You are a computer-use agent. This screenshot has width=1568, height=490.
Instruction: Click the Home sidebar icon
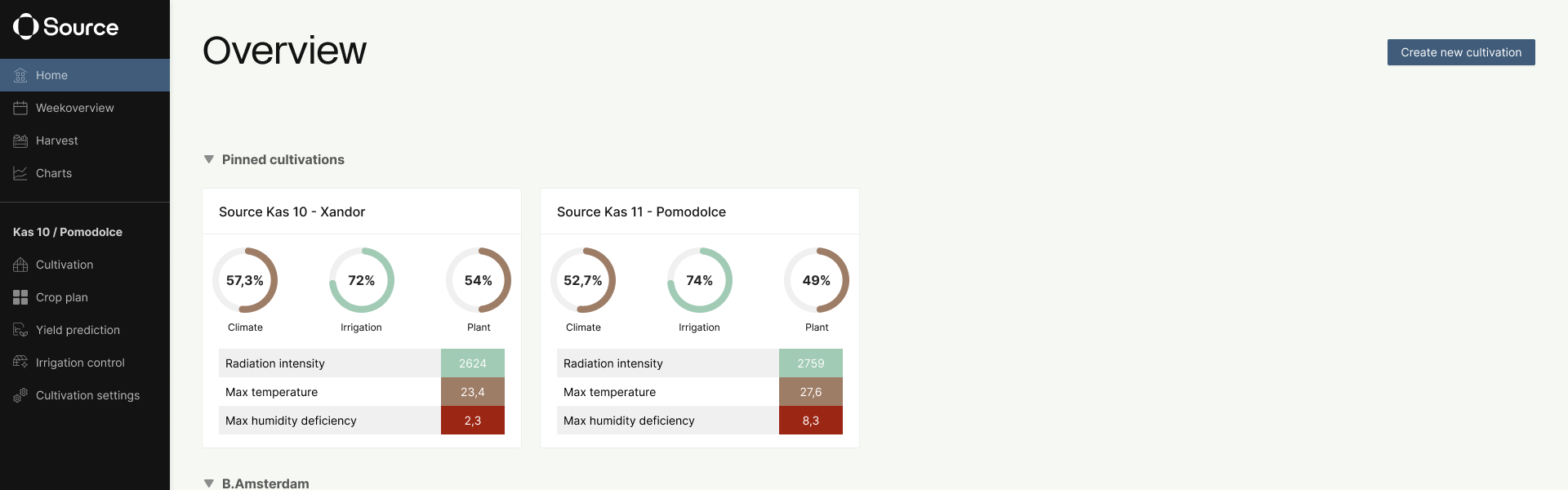pos(20,75)
